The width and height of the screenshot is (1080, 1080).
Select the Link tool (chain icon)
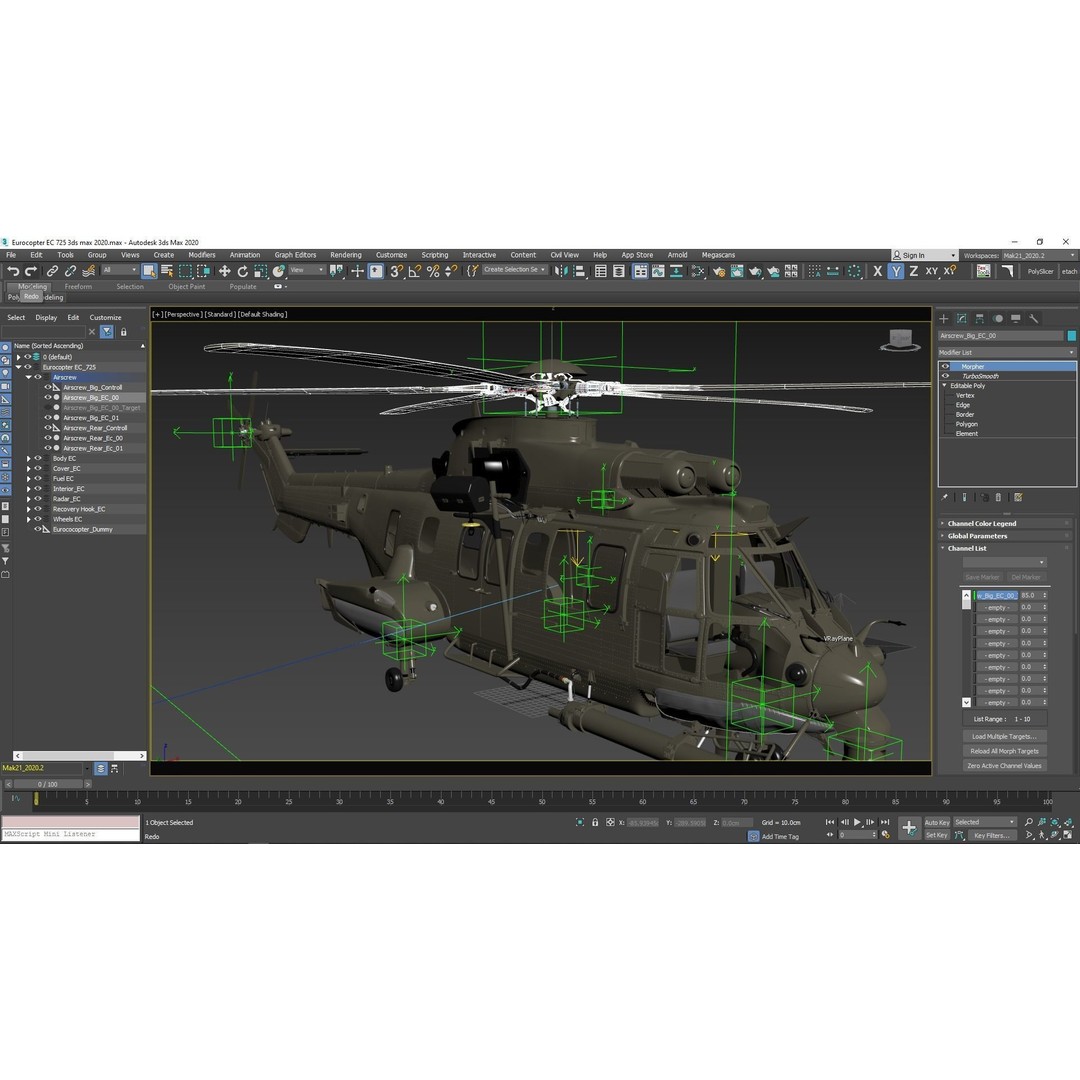click(52, 271)
